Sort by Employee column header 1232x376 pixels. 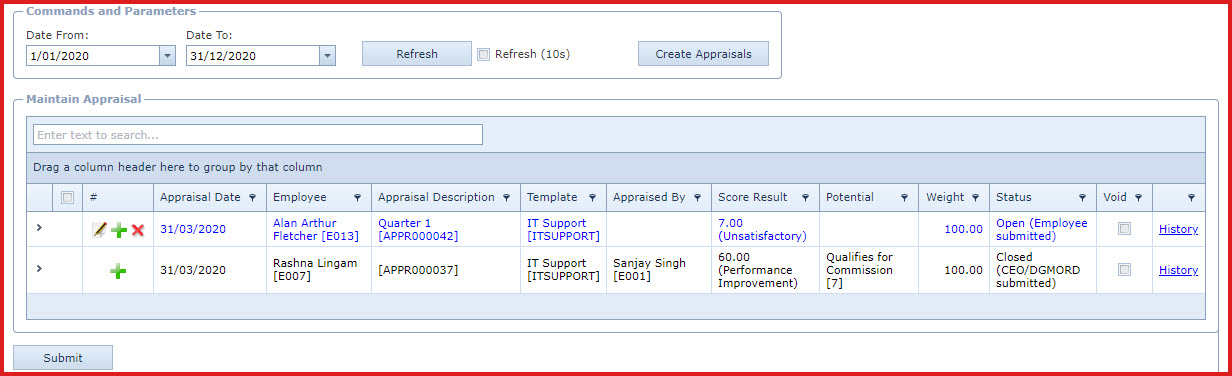[299, 198]
